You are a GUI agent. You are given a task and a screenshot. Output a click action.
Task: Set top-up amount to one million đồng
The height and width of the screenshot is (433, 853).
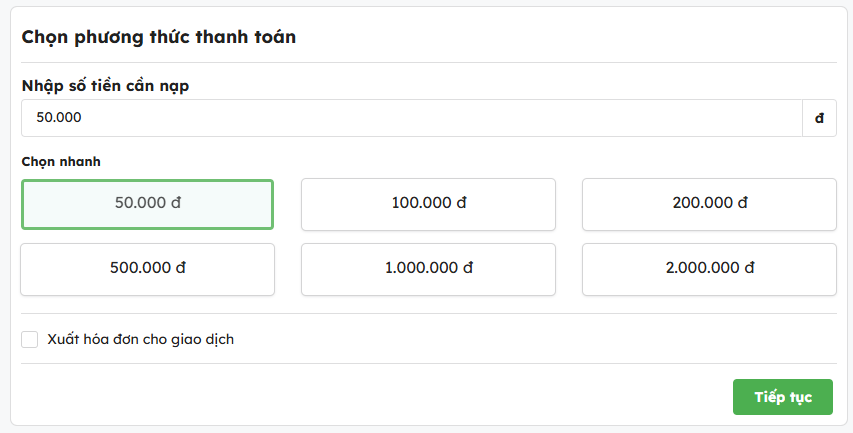pyautogui.click(x=428, y=269)
